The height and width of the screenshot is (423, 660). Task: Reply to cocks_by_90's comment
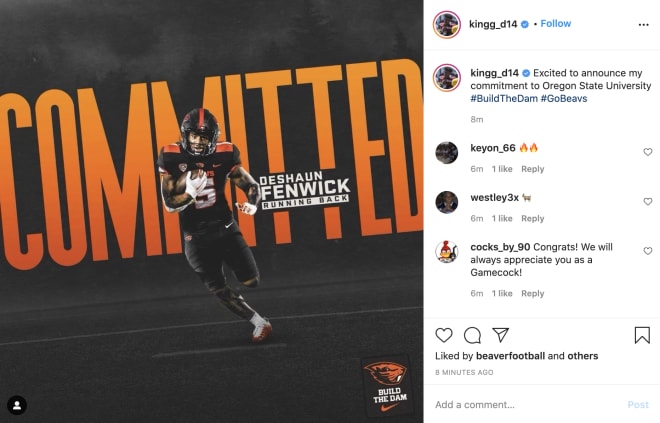pos(532,293)
